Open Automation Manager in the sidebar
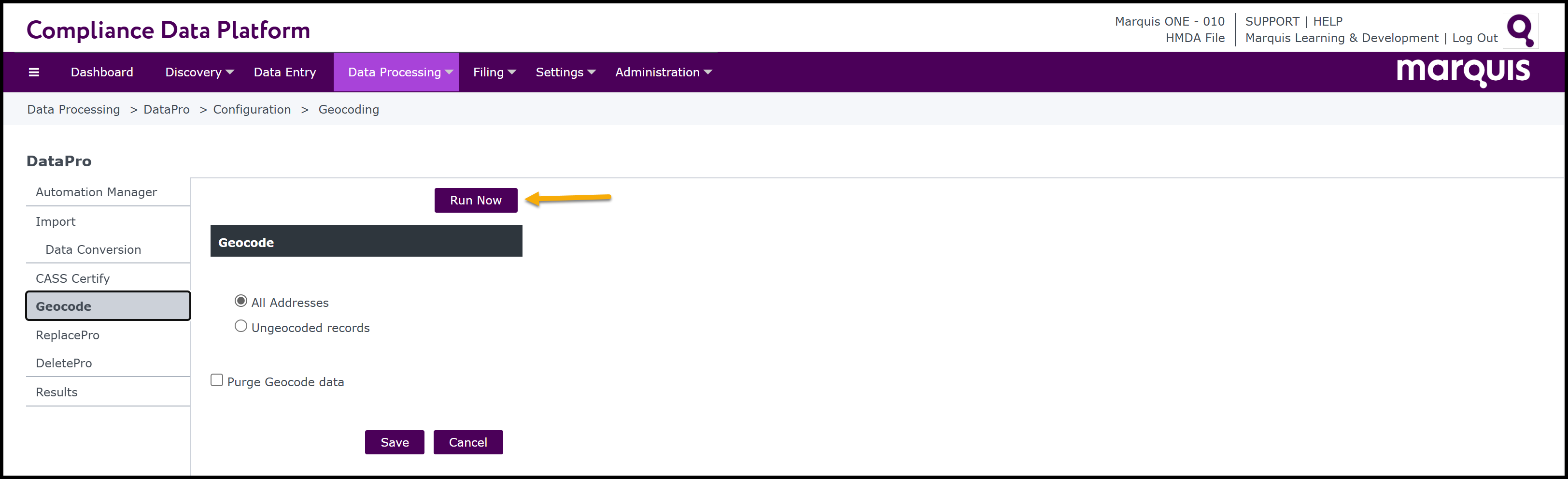The height and width of the screenshot is (479, 1568). [96, 192]
